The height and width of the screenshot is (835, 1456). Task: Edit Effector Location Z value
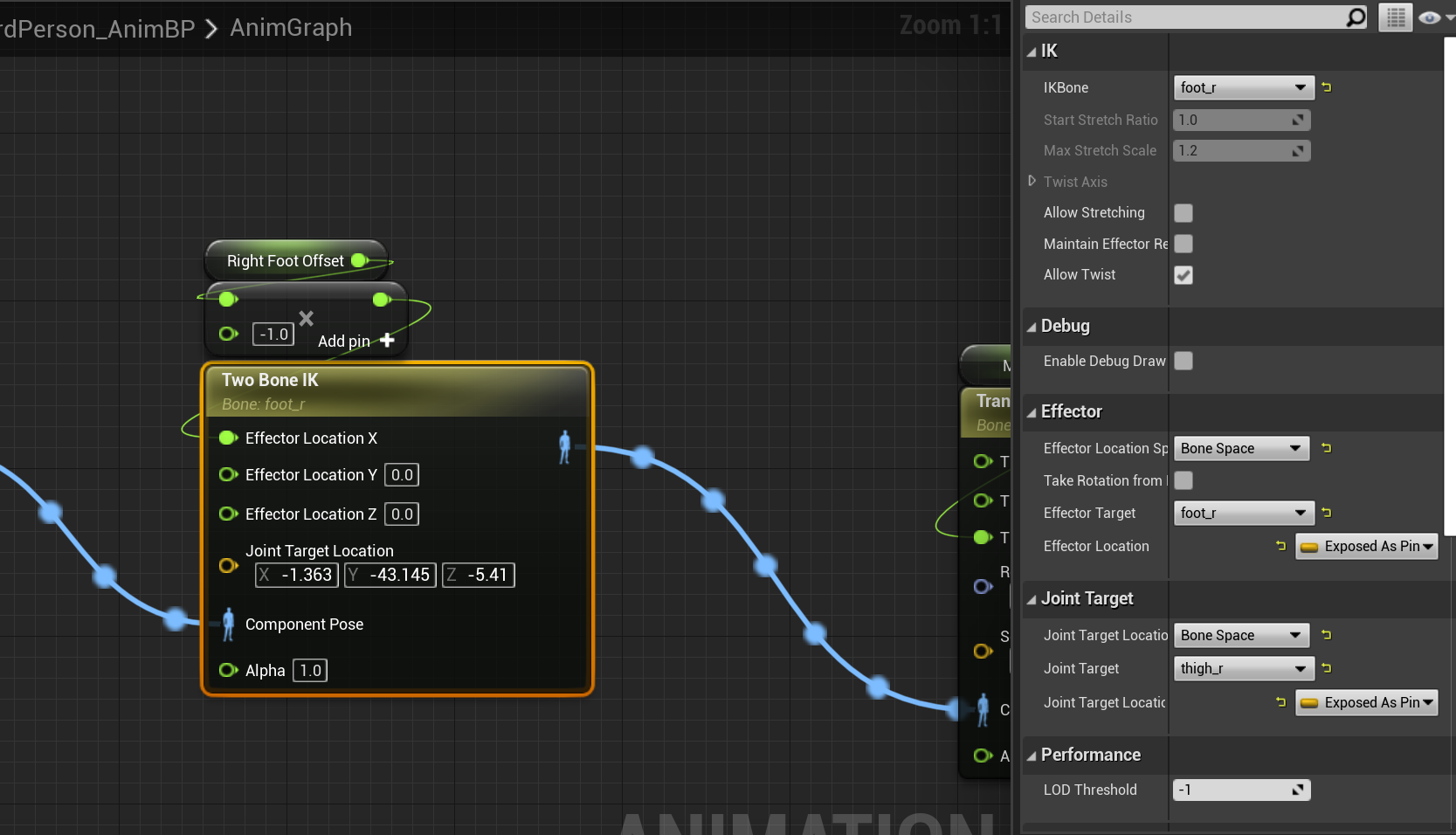[x=402, y=514]
